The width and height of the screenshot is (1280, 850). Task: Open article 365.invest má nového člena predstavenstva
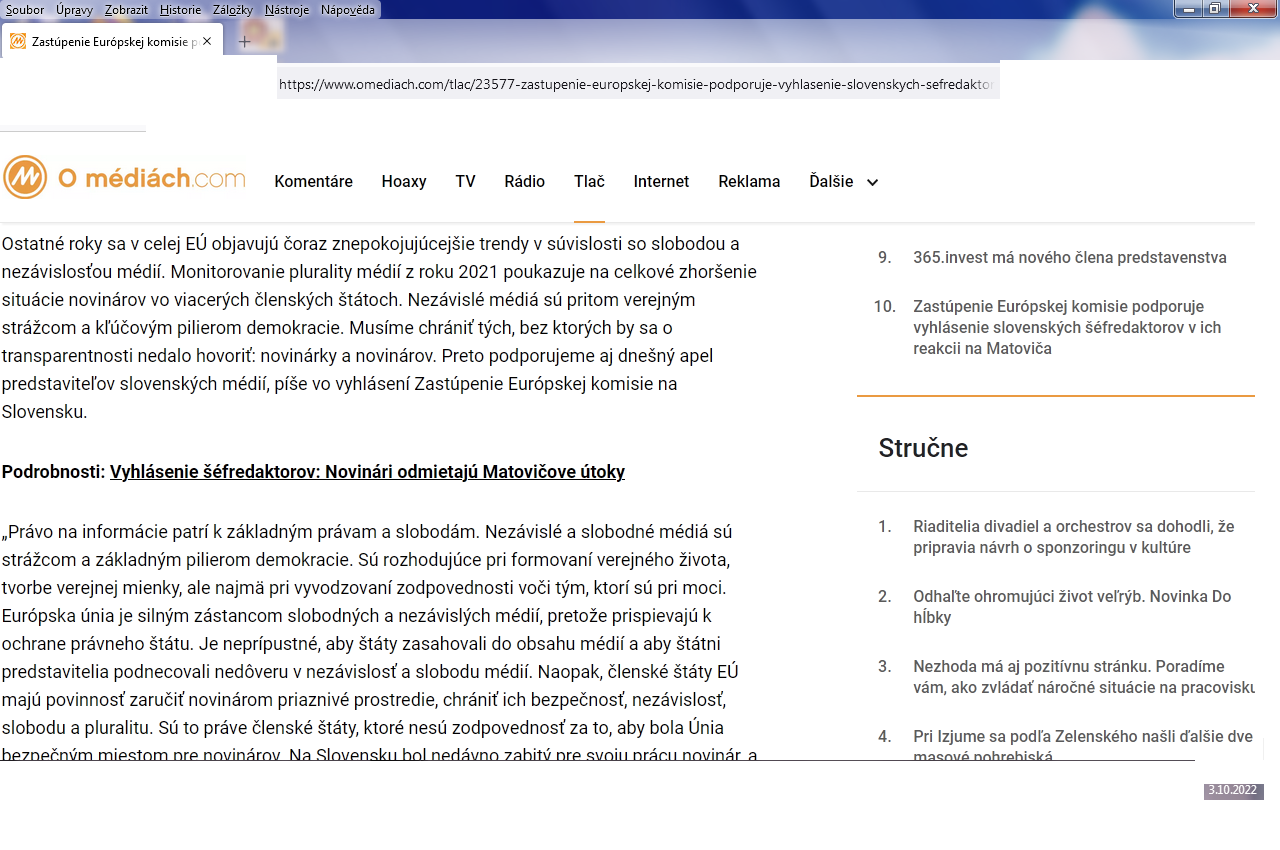tap(1070, 257)
